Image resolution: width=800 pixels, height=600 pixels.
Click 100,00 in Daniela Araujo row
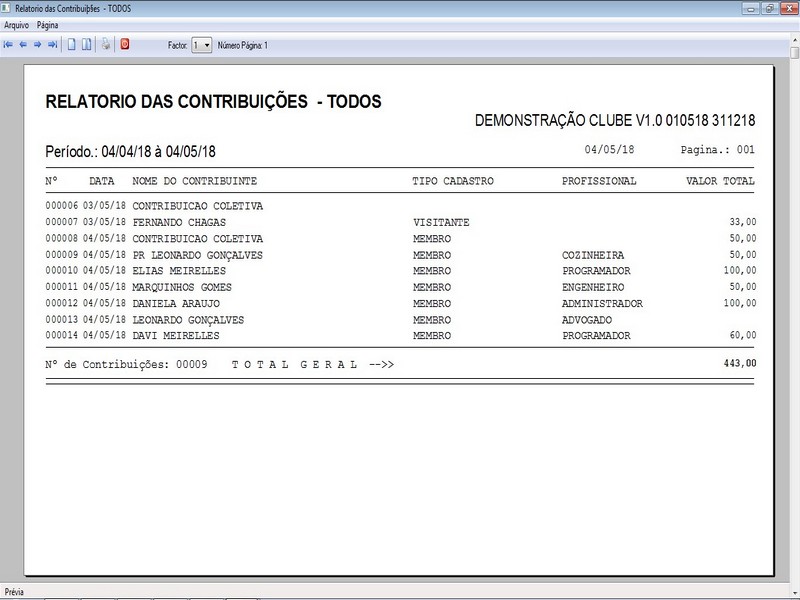[740, 303]
